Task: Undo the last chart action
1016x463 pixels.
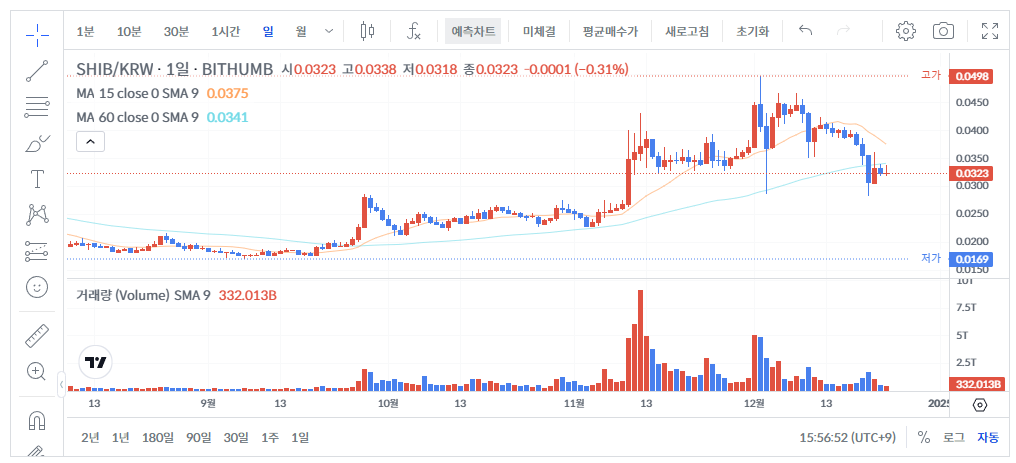Action: (805, 31)
